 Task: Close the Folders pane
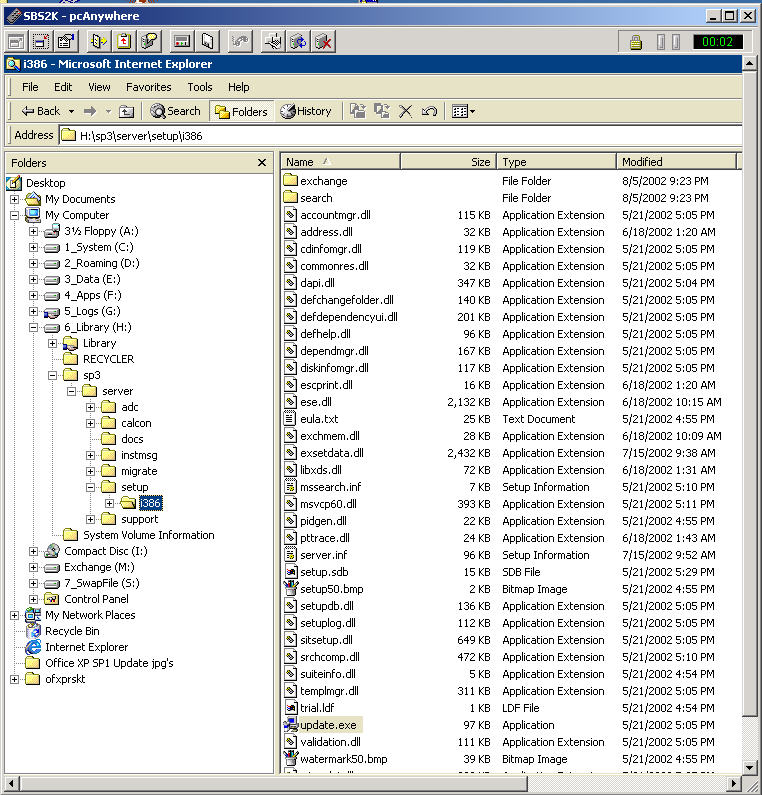pos(262,163)
